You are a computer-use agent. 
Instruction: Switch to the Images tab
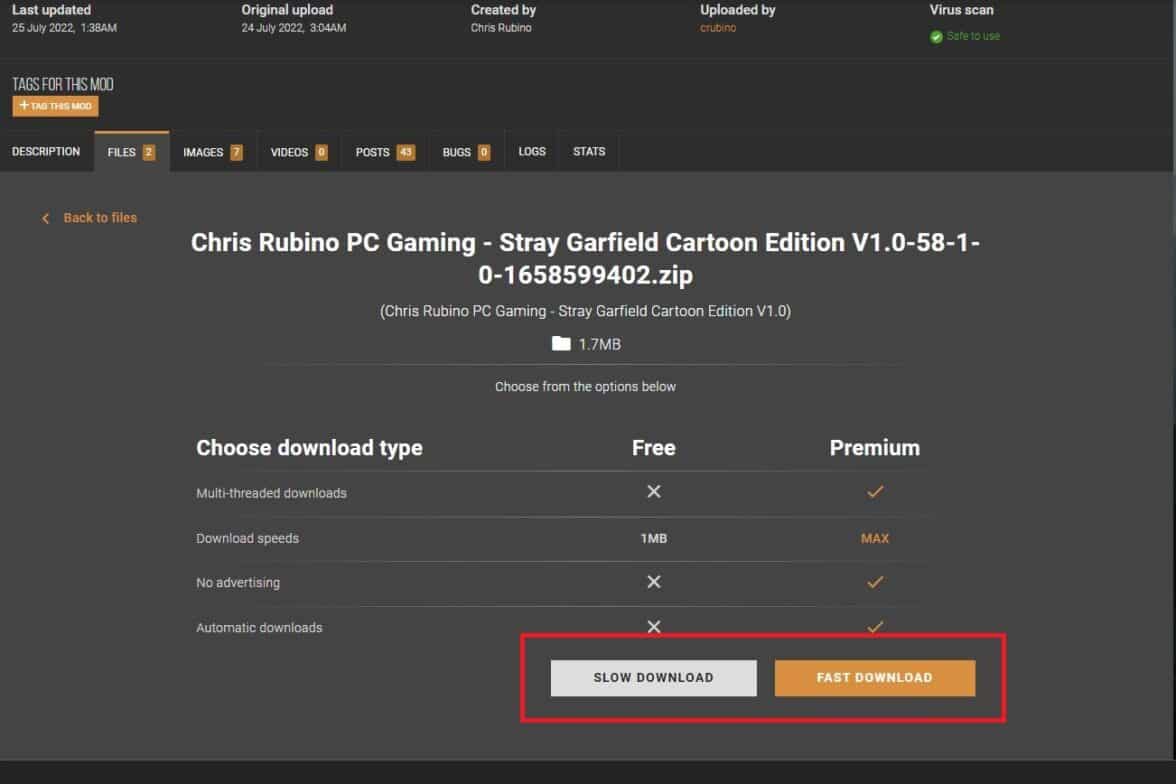pos(213,152)
